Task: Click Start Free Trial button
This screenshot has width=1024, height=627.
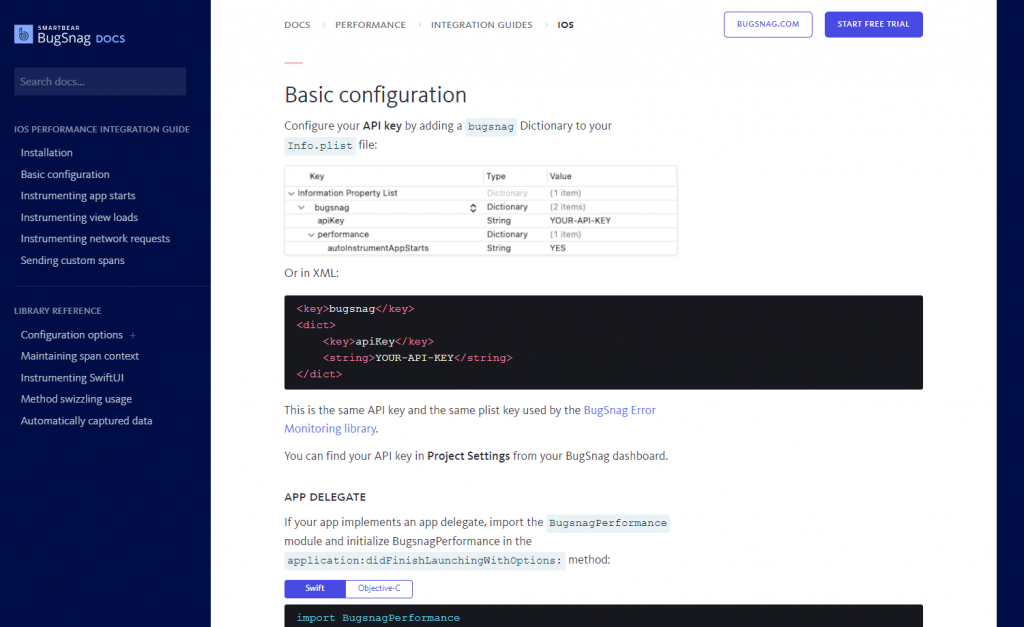Action: 873,24
